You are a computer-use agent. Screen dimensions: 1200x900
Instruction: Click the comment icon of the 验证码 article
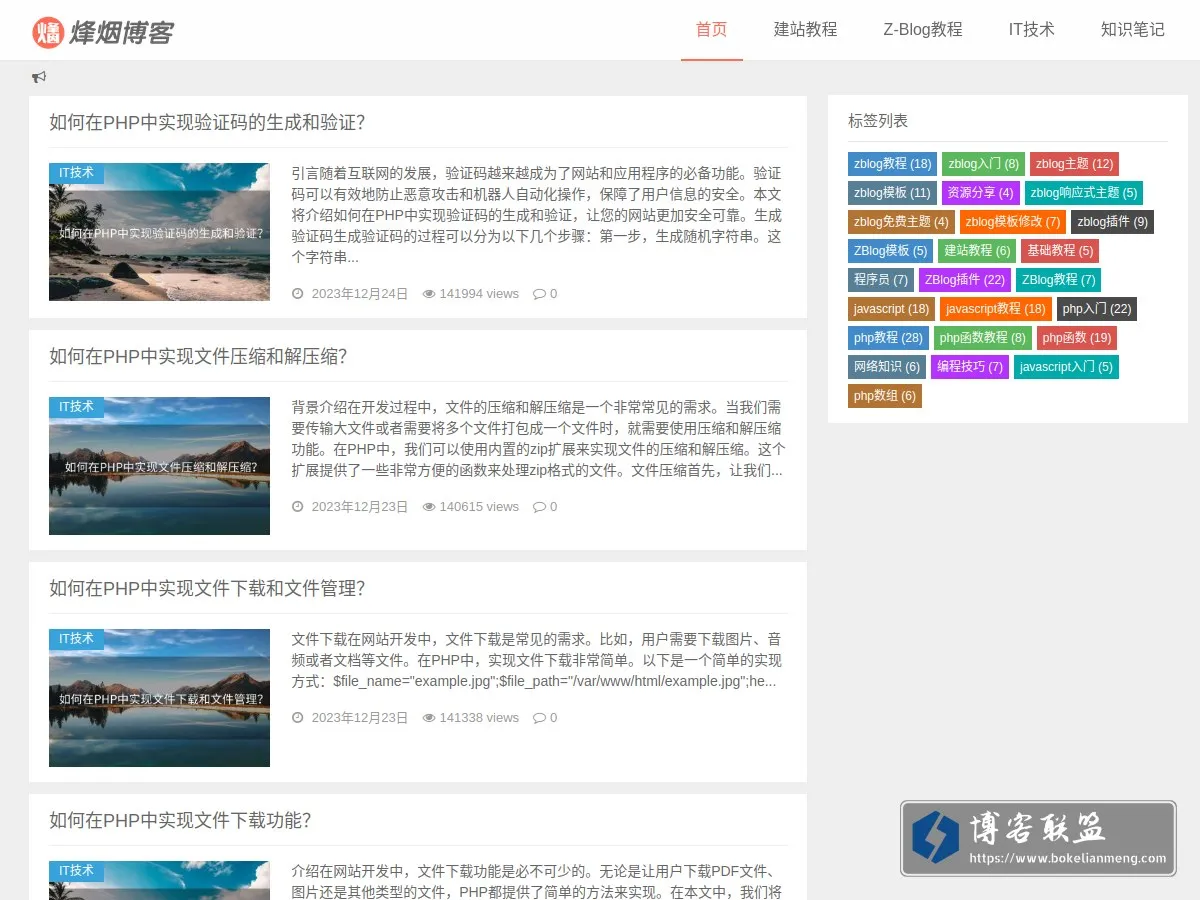539,294
